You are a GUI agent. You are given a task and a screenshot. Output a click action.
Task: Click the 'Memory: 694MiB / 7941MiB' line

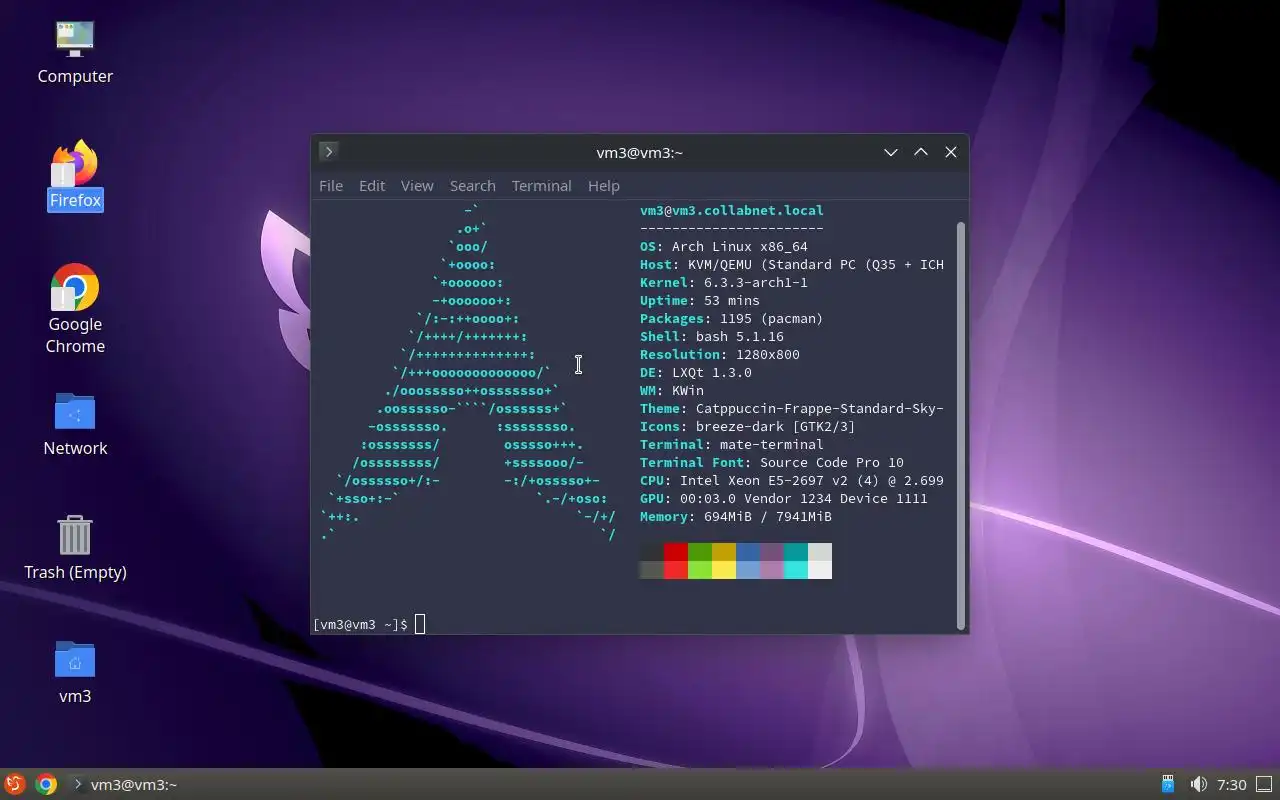tap(736, 516)
